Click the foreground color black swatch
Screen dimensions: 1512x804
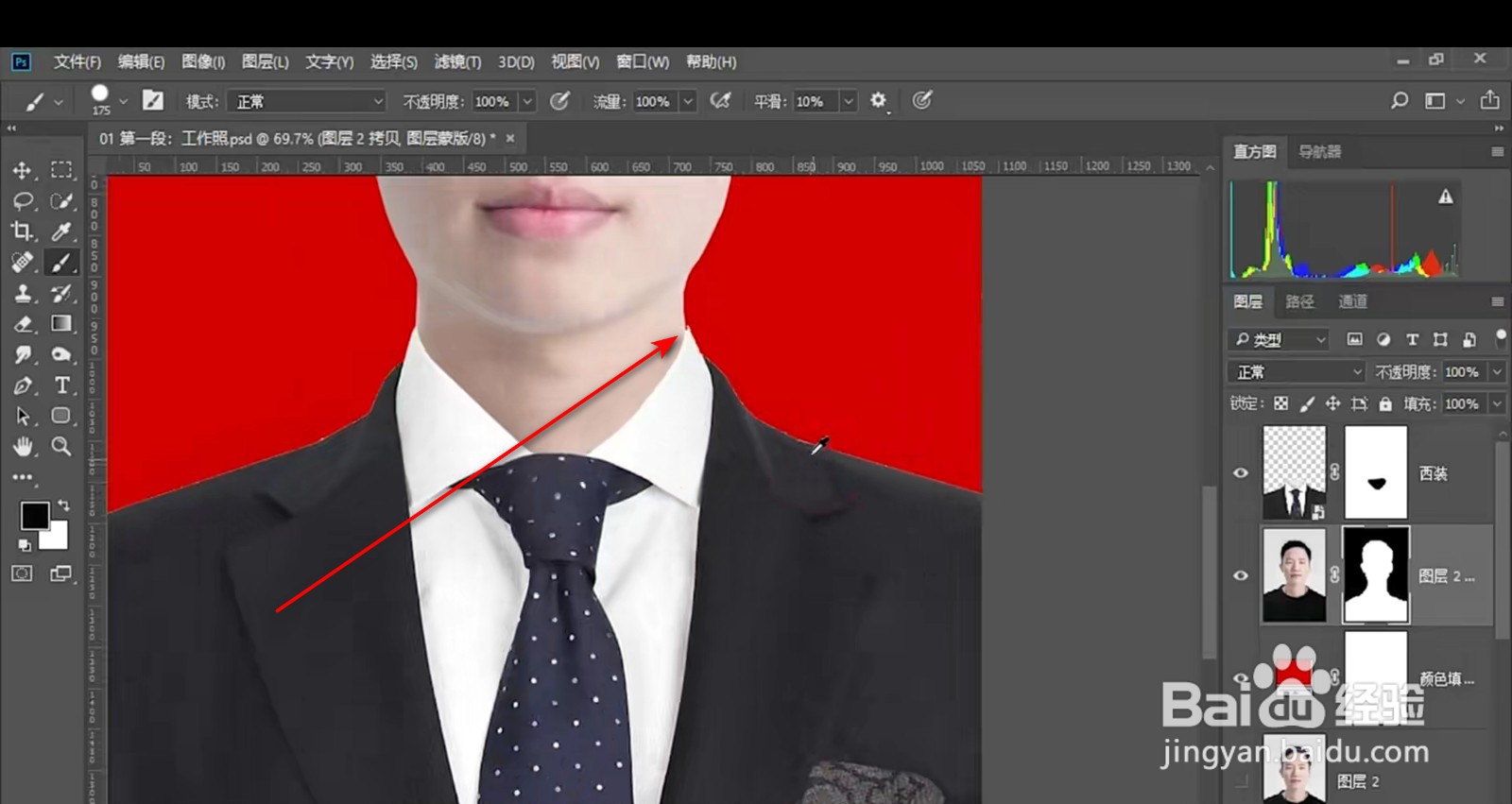[34, 516]
